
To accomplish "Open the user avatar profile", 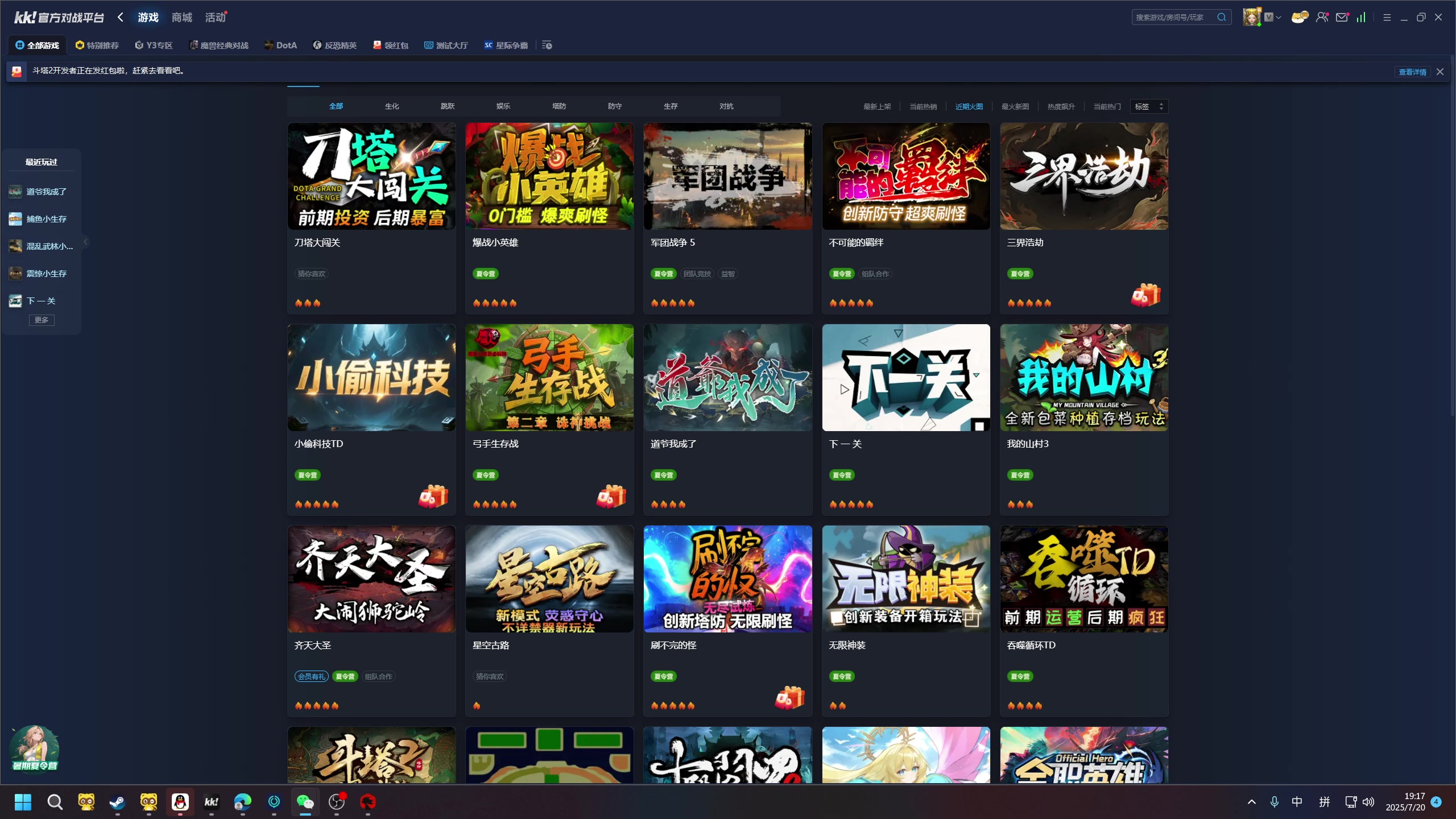I will coord(1251,17).
